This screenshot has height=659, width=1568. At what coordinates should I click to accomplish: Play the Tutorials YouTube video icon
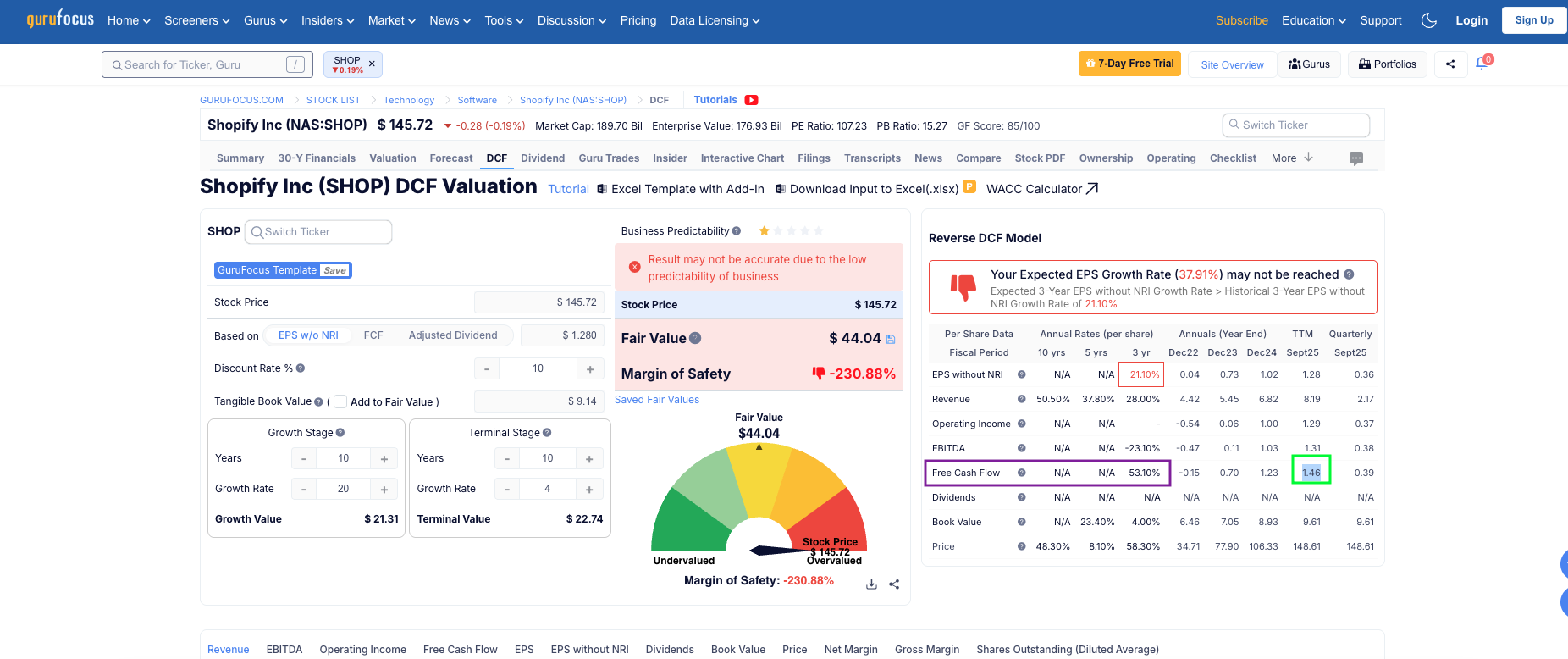coord(751,100)
